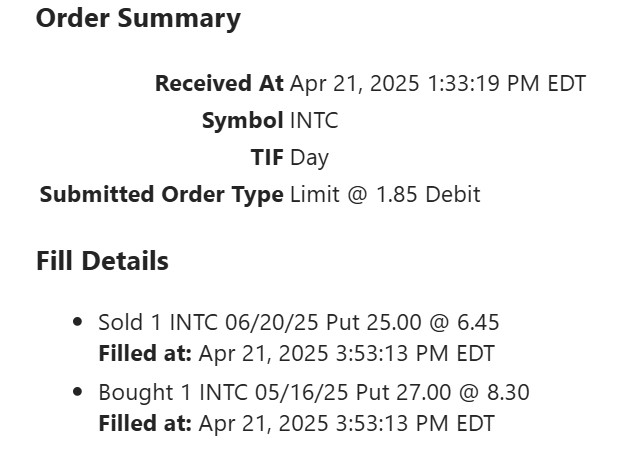The height and width of the screenshot is (458, 617).
Task: Click the Submitted Order Type label
Action: pyautogui.click(x=161, y=194)
